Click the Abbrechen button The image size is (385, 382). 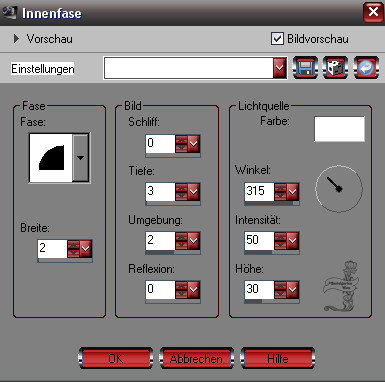coord(196,359)
